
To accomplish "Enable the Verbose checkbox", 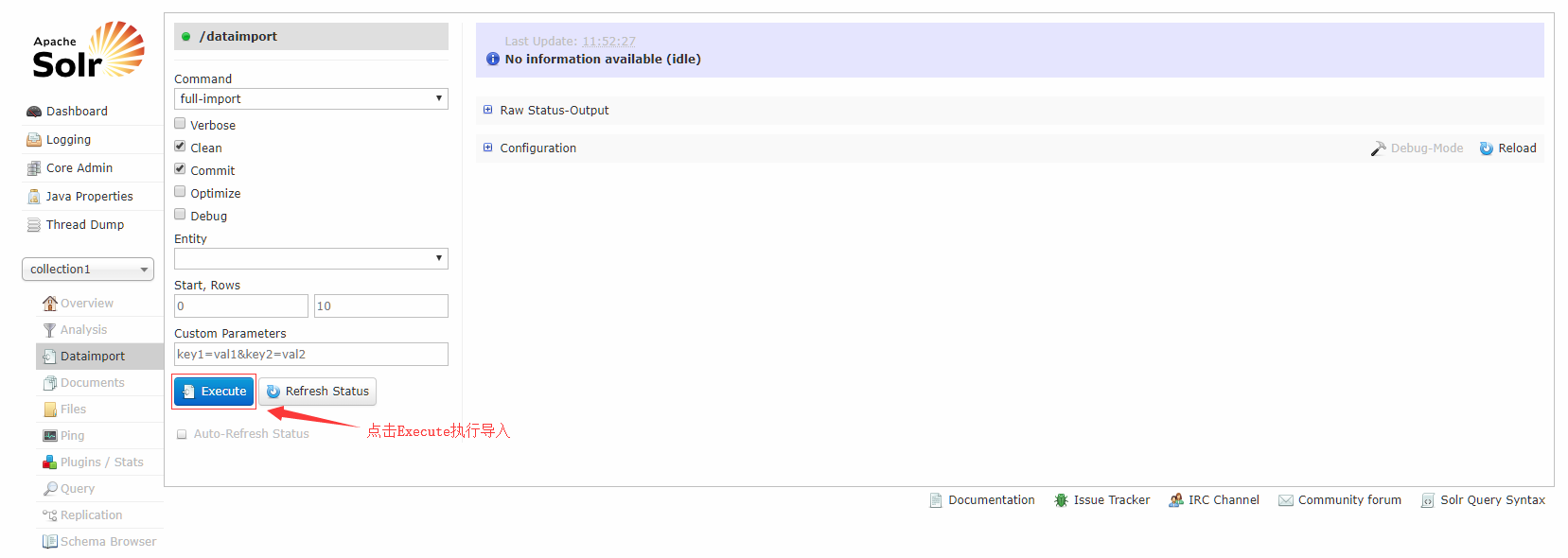I will point(180,124).
